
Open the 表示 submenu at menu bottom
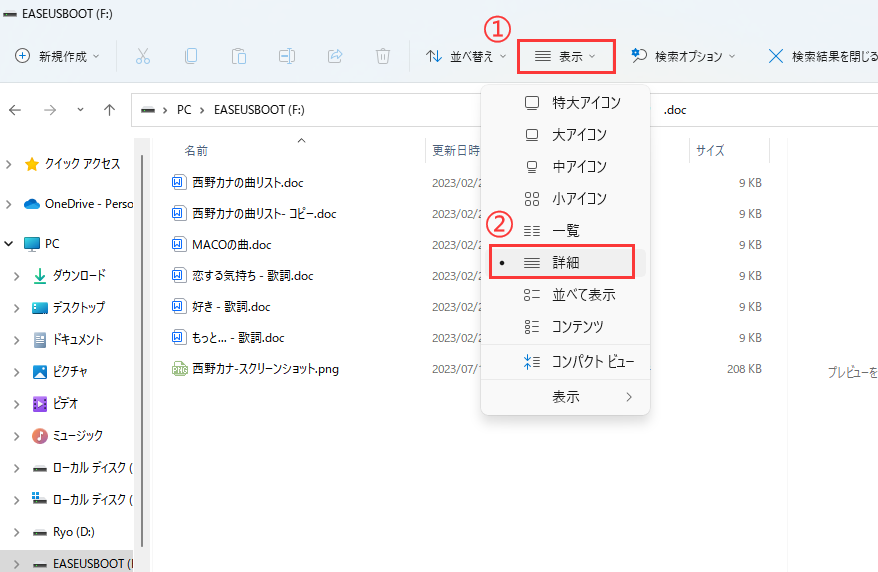[566, 397]
